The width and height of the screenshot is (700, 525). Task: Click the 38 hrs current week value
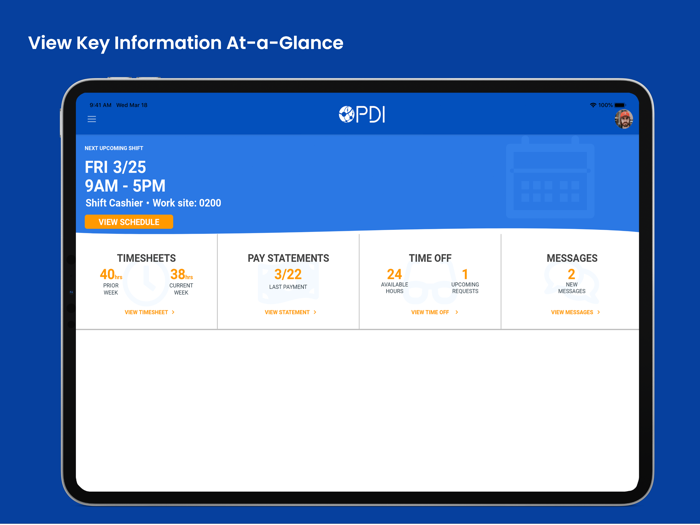[181, 274]
